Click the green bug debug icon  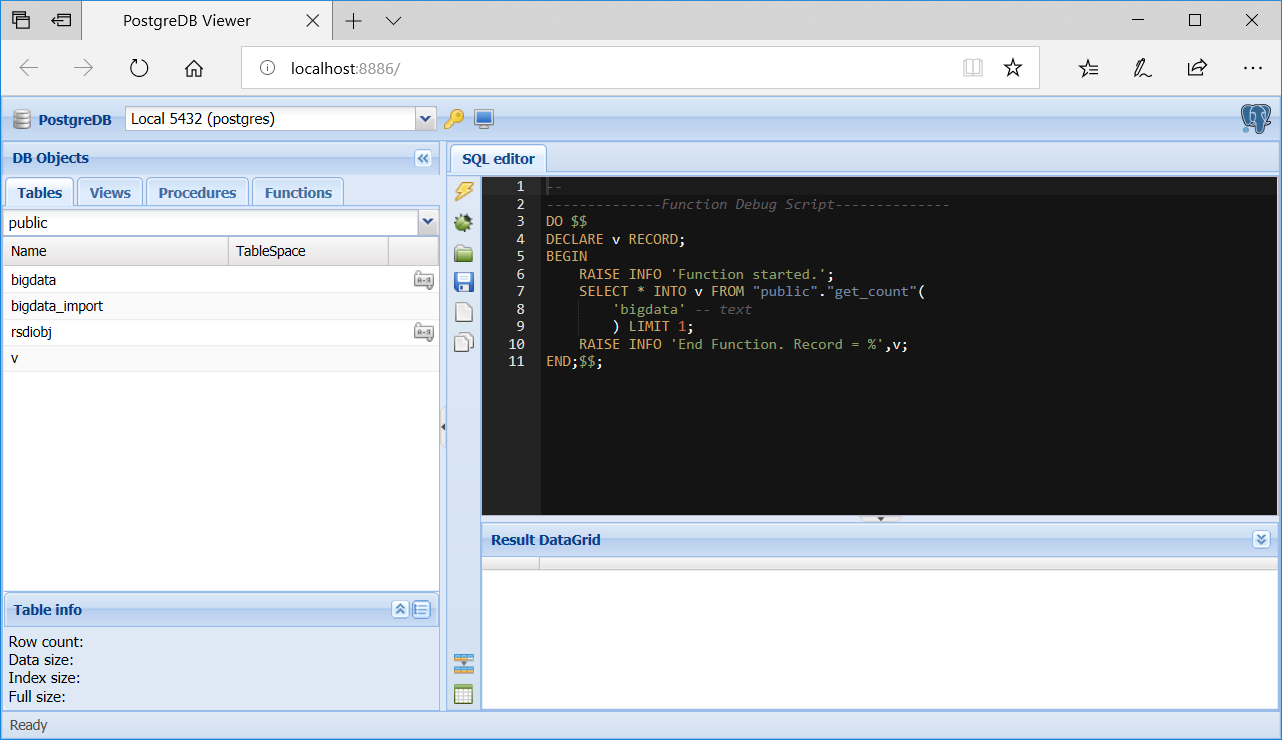pyautogui.click(x=464, y=222)
